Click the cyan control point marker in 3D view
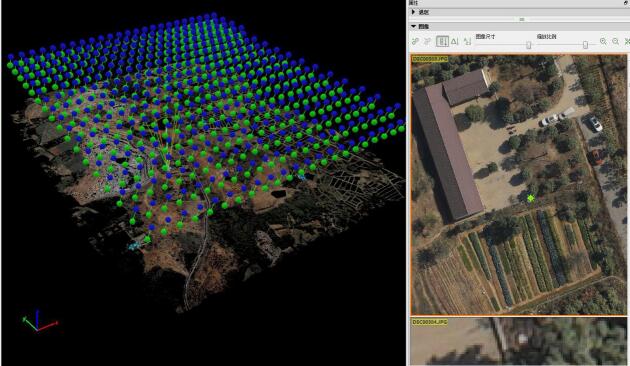Screen dimensions: 630x366 [134, 245]
